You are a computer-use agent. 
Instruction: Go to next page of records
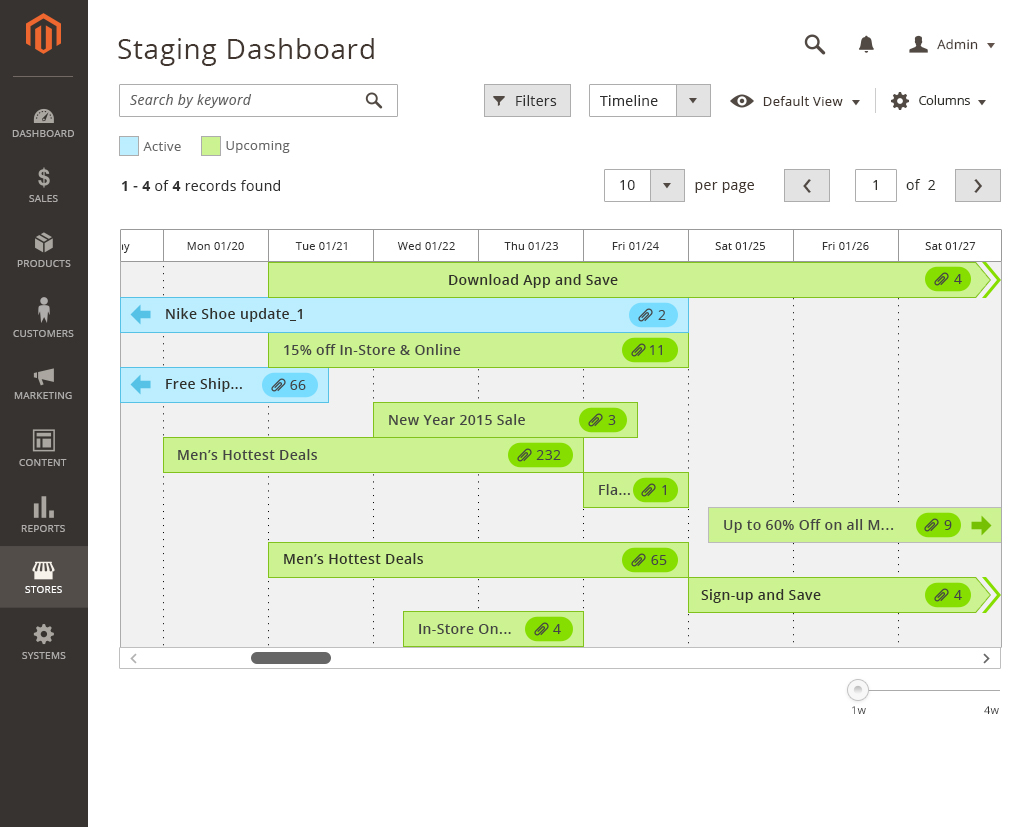(x=977, y=185)
